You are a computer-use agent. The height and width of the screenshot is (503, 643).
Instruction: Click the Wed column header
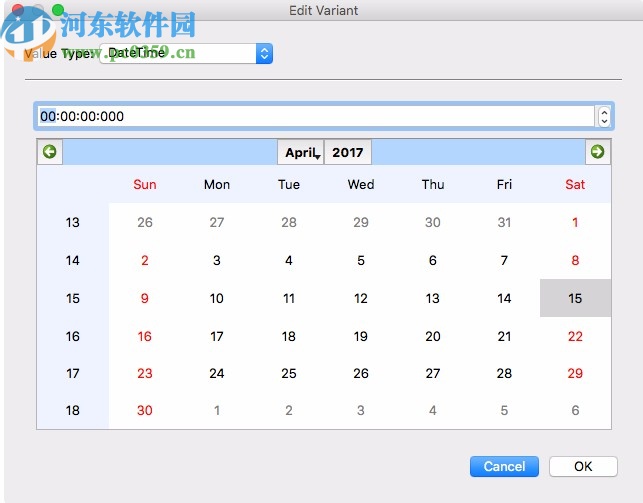(361, 184)
